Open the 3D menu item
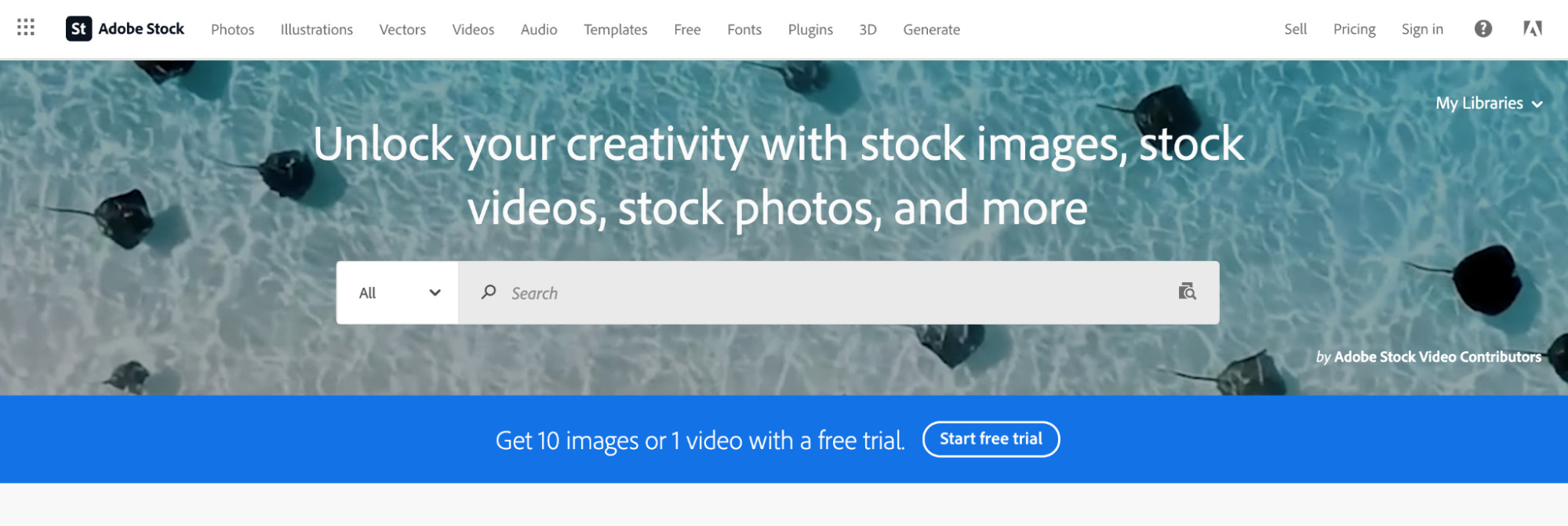This screenshot has height=526, width=1568. click(x=868, y=30)
